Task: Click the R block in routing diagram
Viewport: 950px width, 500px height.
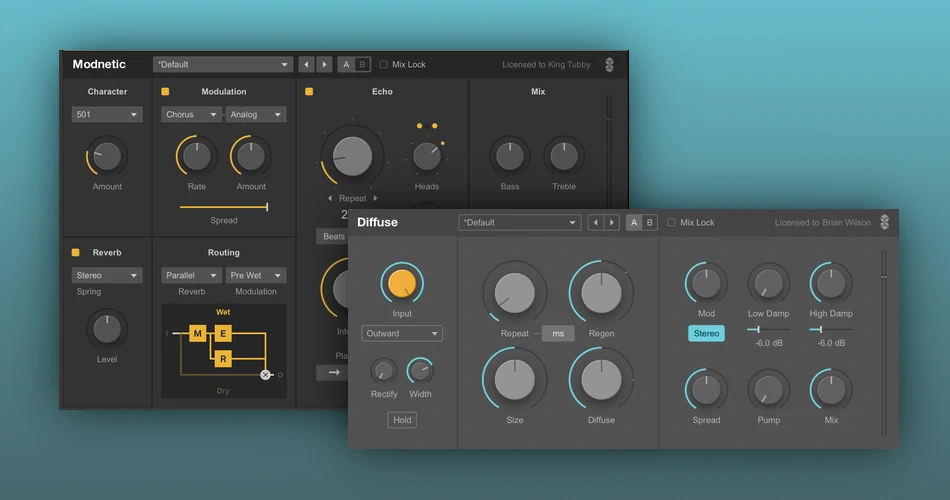Action: coord(224,358)
